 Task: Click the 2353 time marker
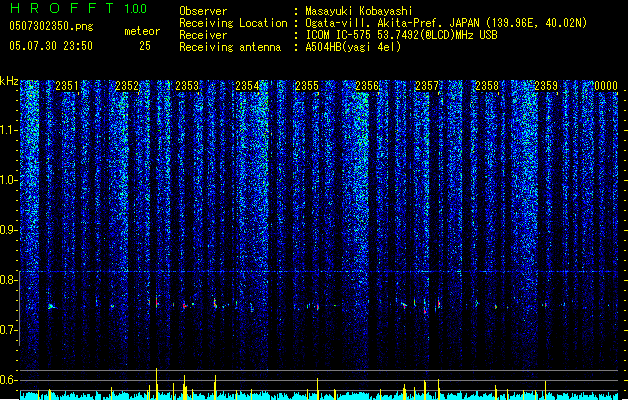(187, 86)
